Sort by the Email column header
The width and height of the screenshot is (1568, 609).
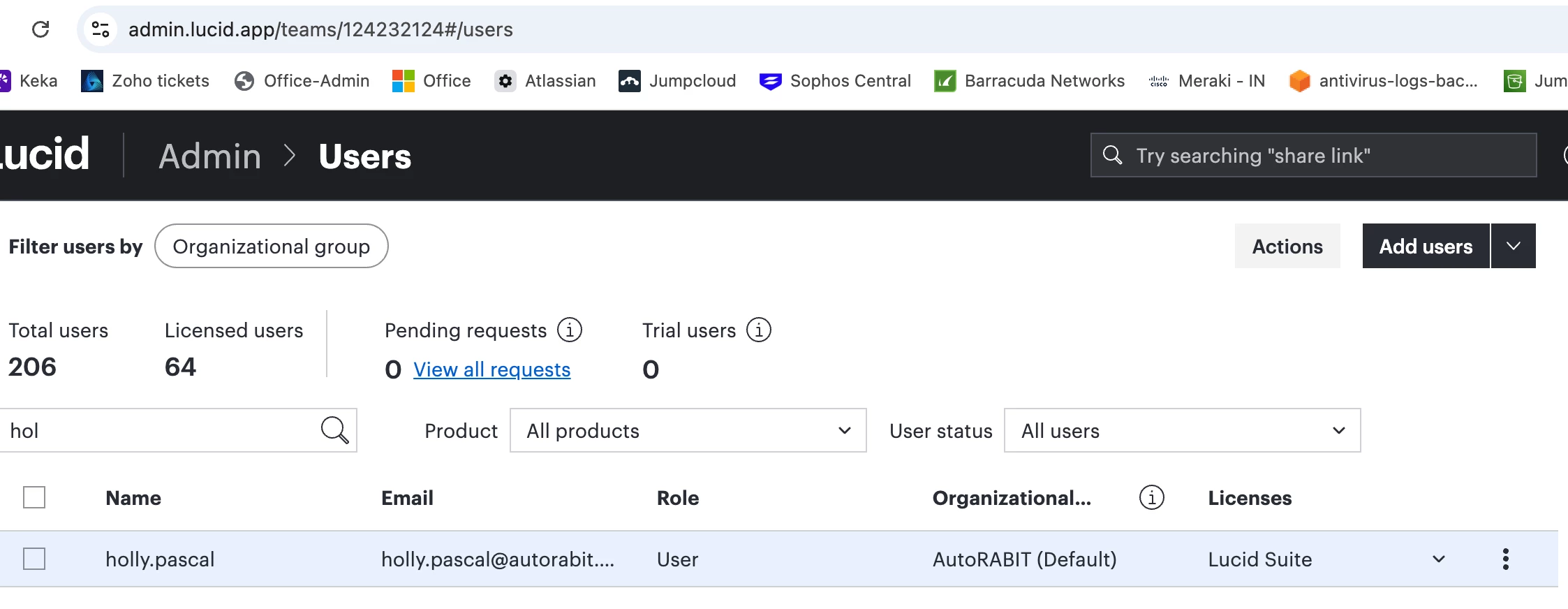click(x=408, y=498)
